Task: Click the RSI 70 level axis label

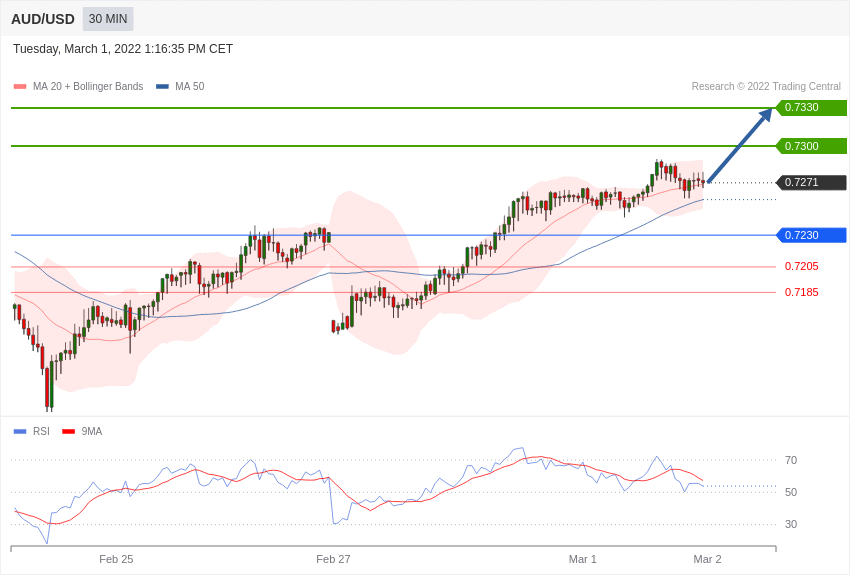Action: [790, 461]
